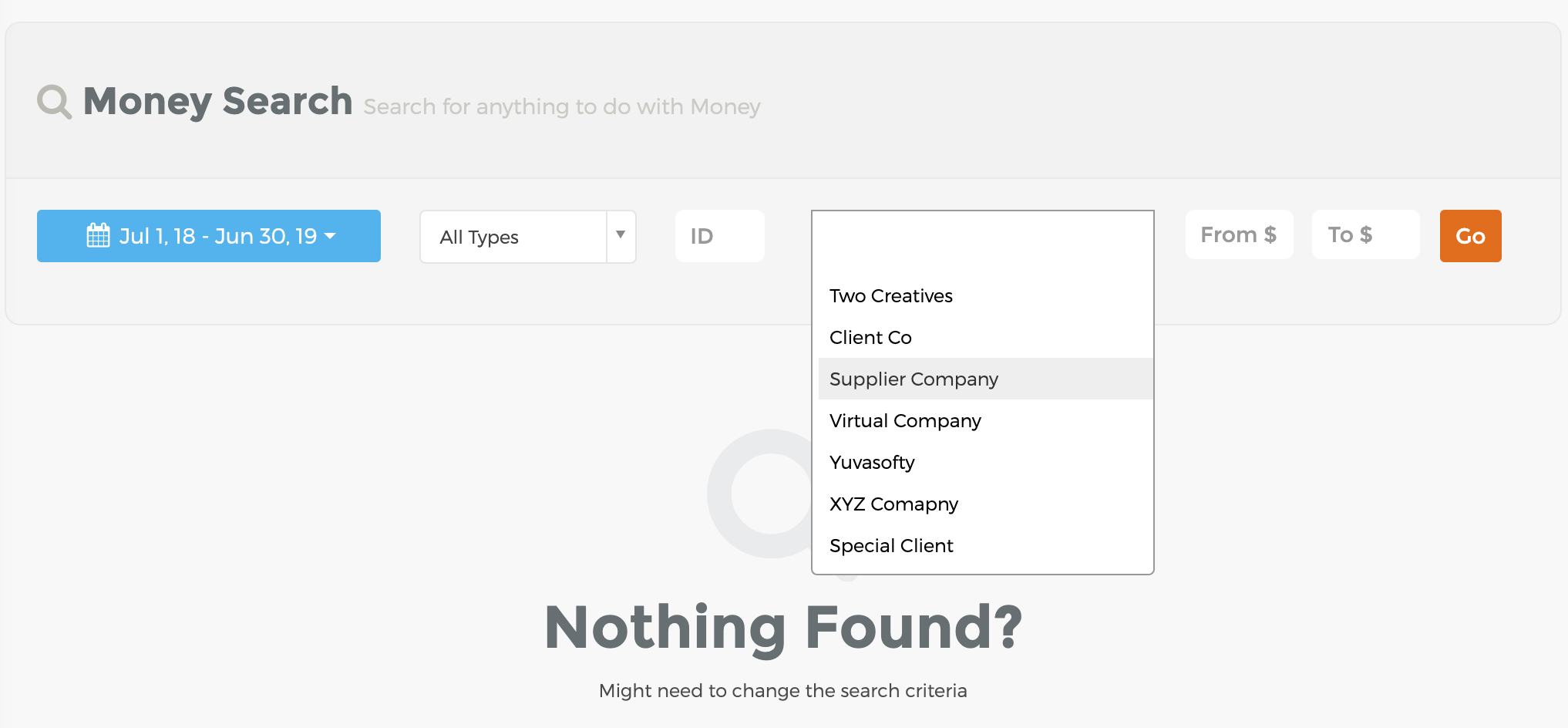Screen dimensions: 1568x728
Task: Select the highlighted Supplier Company option
Action: [x=985, y=379]
